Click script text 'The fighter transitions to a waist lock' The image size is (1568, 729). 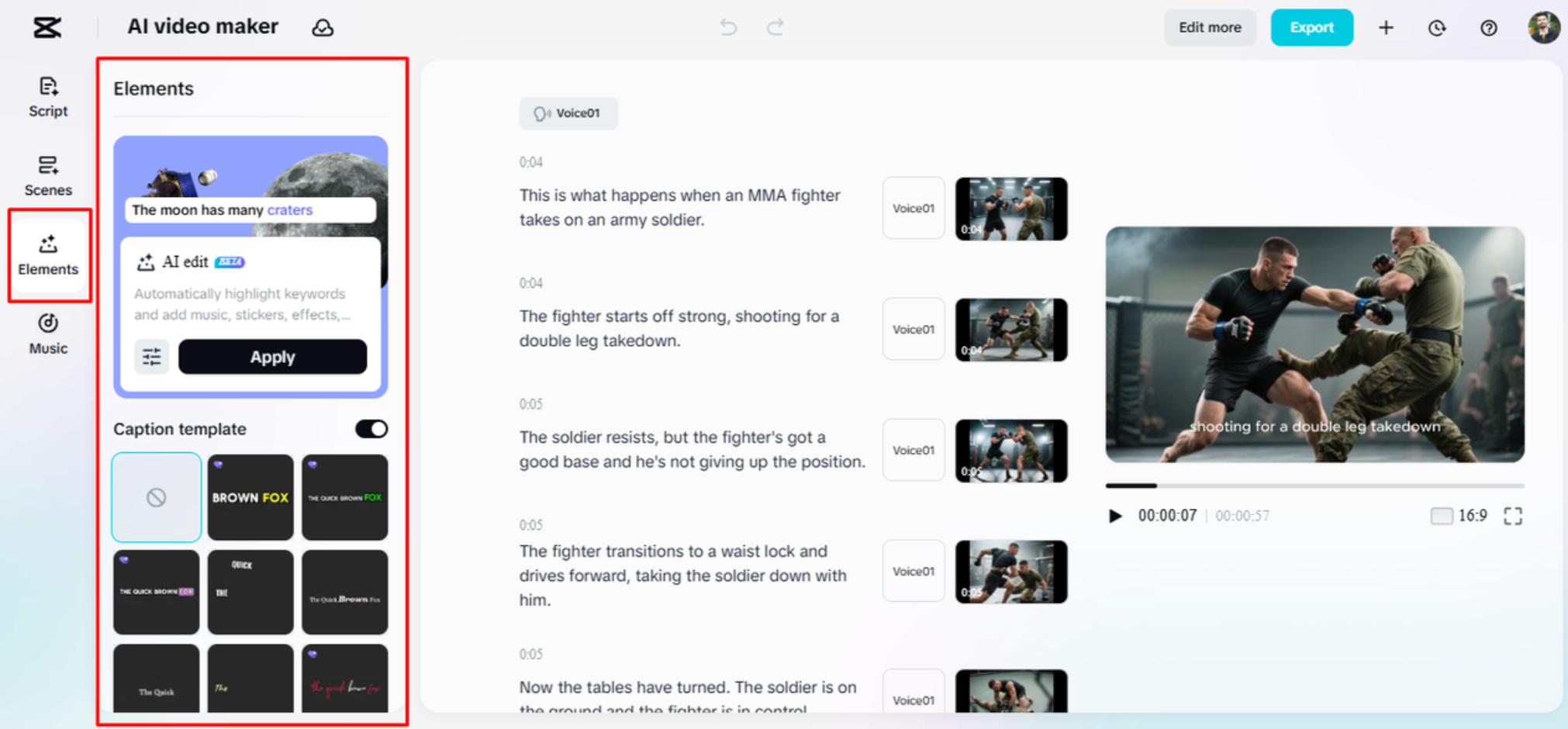pos(674,551)
